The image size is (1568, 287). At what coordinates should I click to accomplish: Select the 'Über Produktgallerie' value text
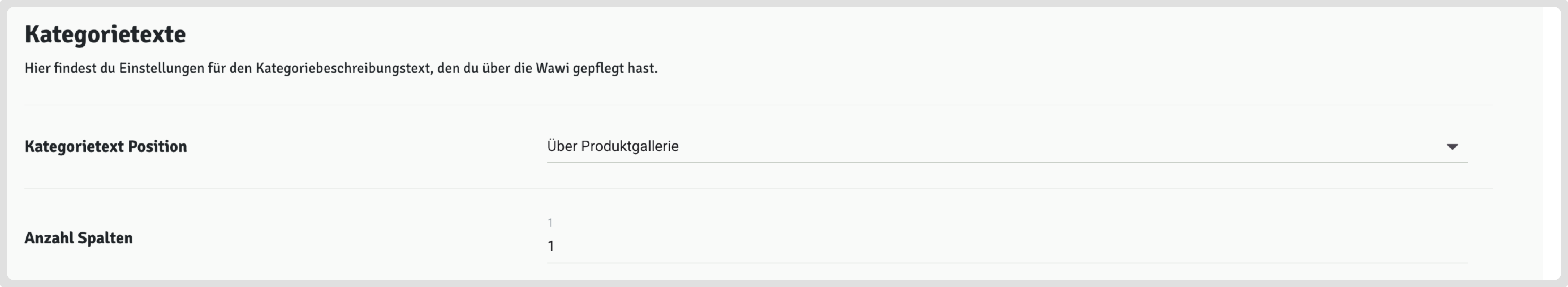(x=612, y=147)
